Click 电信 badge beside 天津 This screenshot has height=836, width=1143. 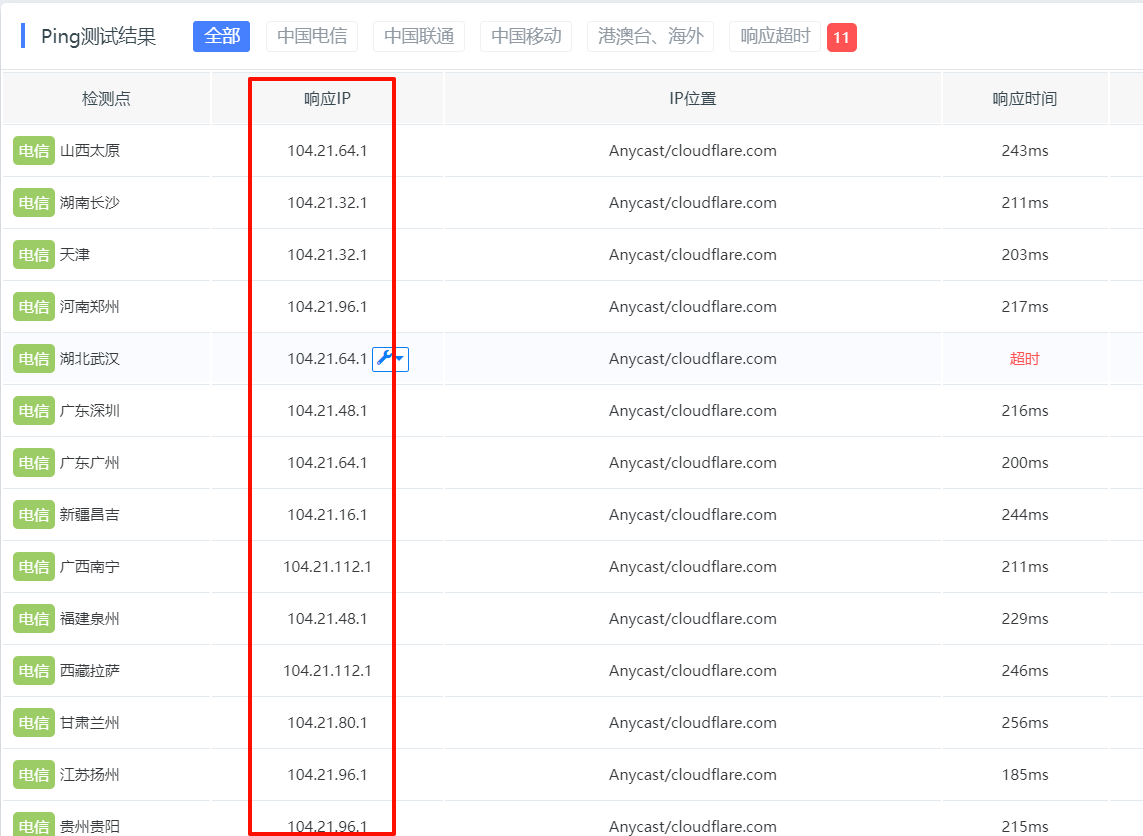coord(34,254)
